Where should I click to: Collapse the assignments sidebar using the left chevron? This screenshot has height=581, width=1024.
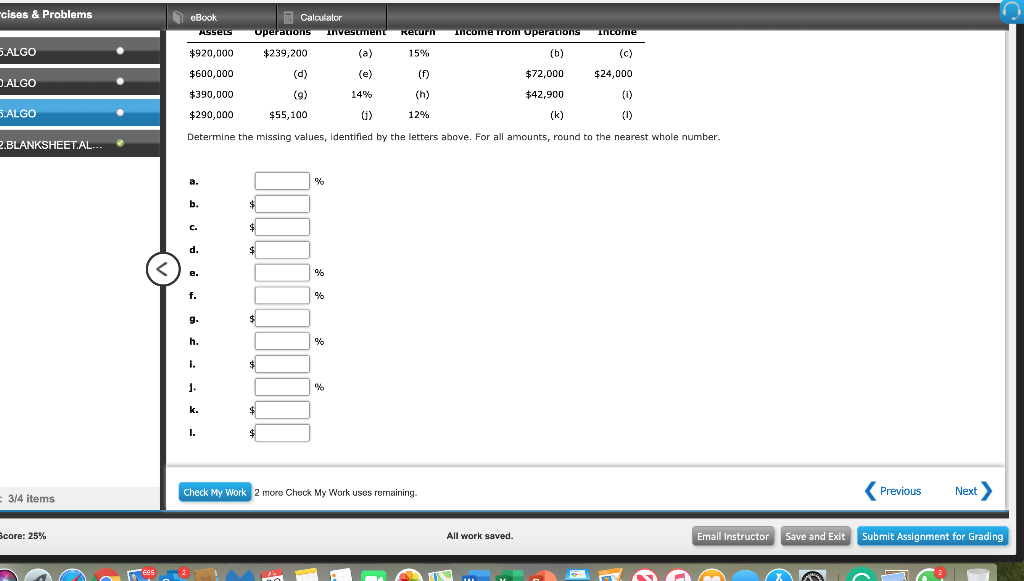(x=163, y=269)
